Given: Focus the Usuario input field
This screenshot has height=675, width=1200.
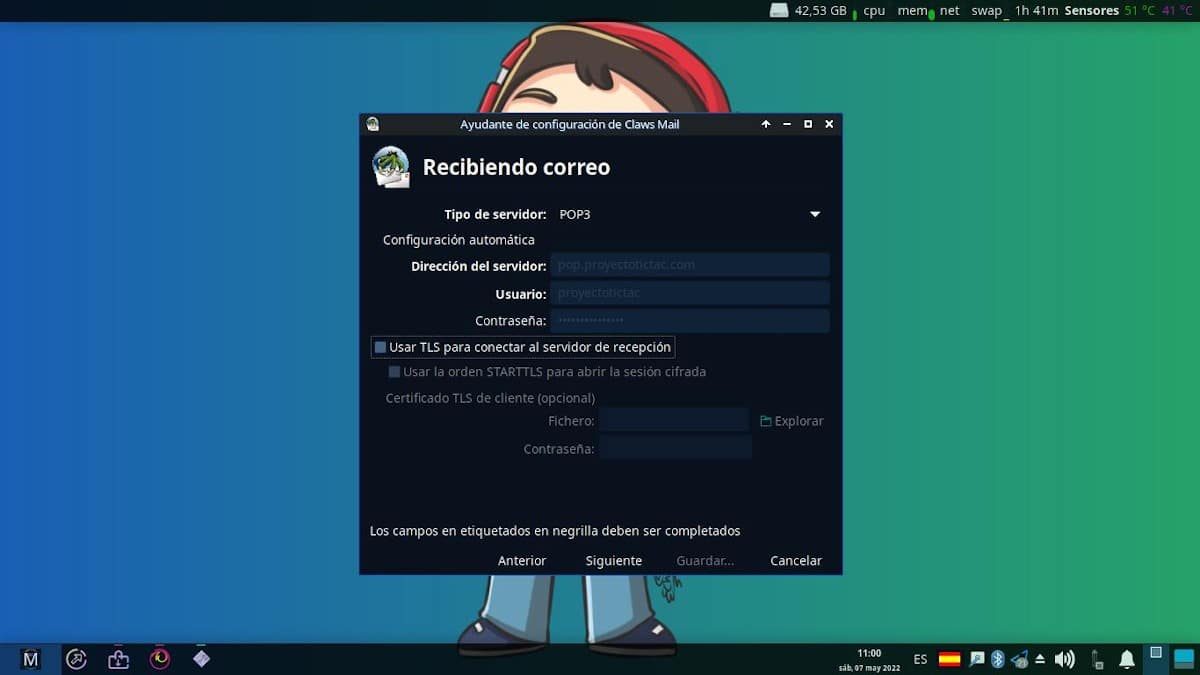Looking at the screenshot, I should [x=690, y=293].
